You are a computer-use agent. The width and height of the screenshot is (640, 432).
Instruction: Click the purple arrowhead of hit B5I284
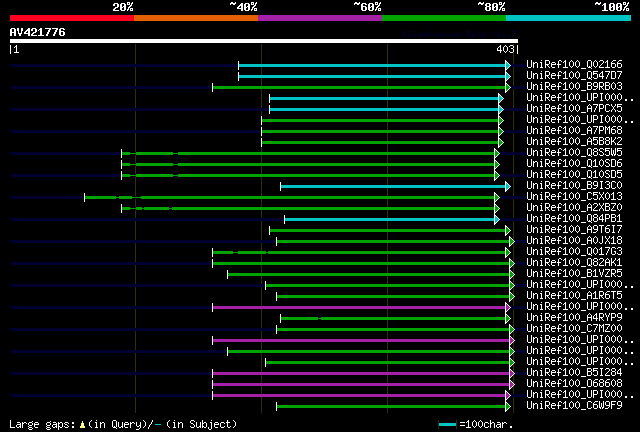512,374
